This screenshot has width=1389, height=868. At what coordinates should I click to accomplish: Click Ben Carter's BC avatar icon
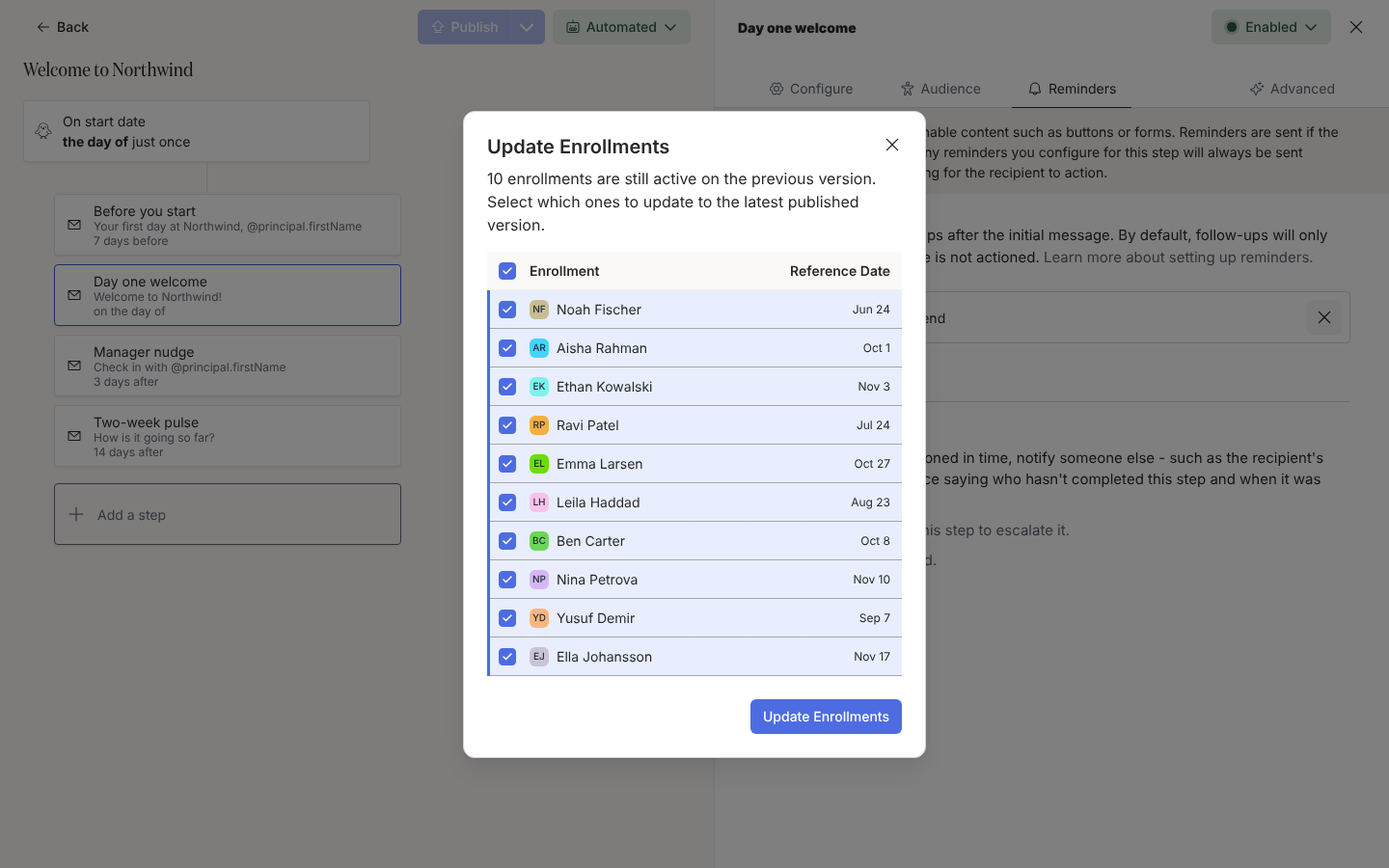(539, 541)
